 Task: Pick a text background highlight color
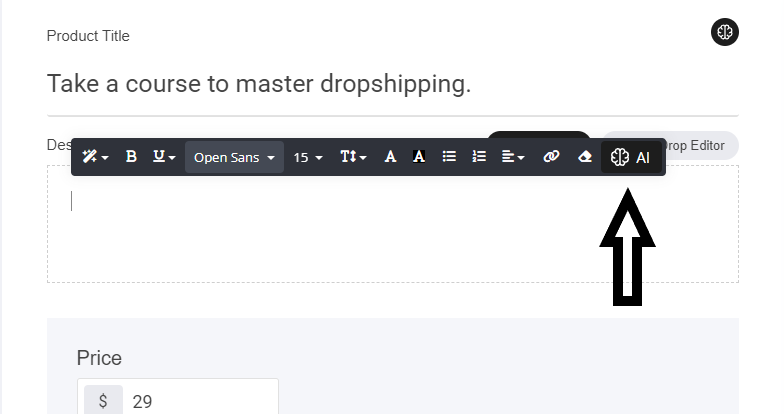coord(419,157)
